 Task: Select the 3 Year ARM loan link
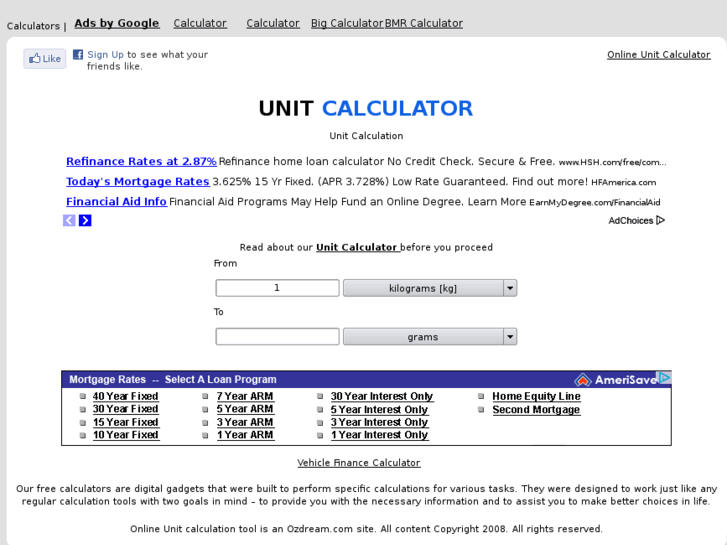pyautogui.click(x=245, y=422)
